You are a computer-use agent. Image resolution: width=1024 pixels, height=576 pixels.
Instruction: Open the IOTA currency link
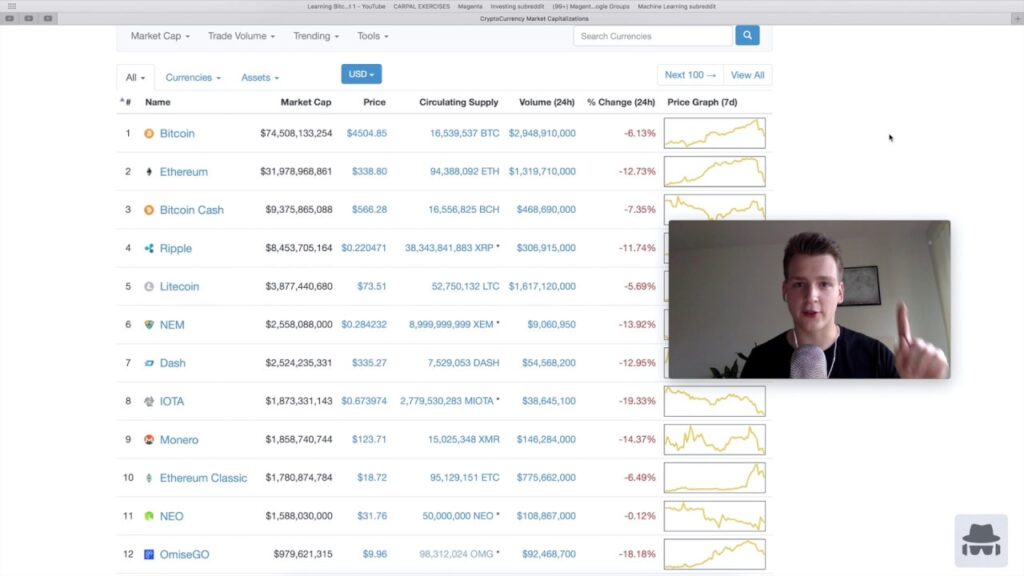coord(172,401)
